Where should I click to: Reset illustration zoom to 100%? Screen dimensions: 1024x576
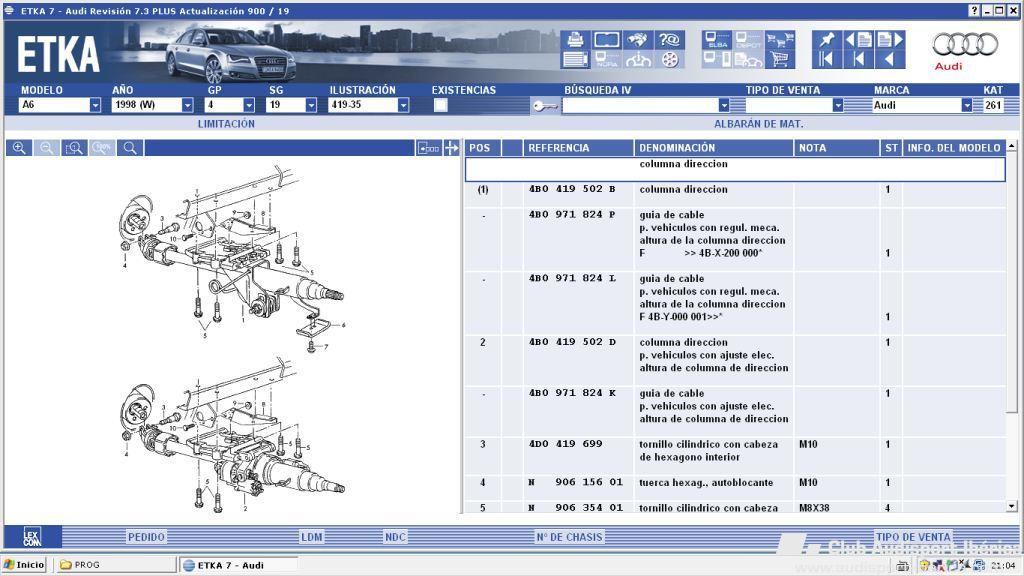pyautogui.click(x=102, y=148)
